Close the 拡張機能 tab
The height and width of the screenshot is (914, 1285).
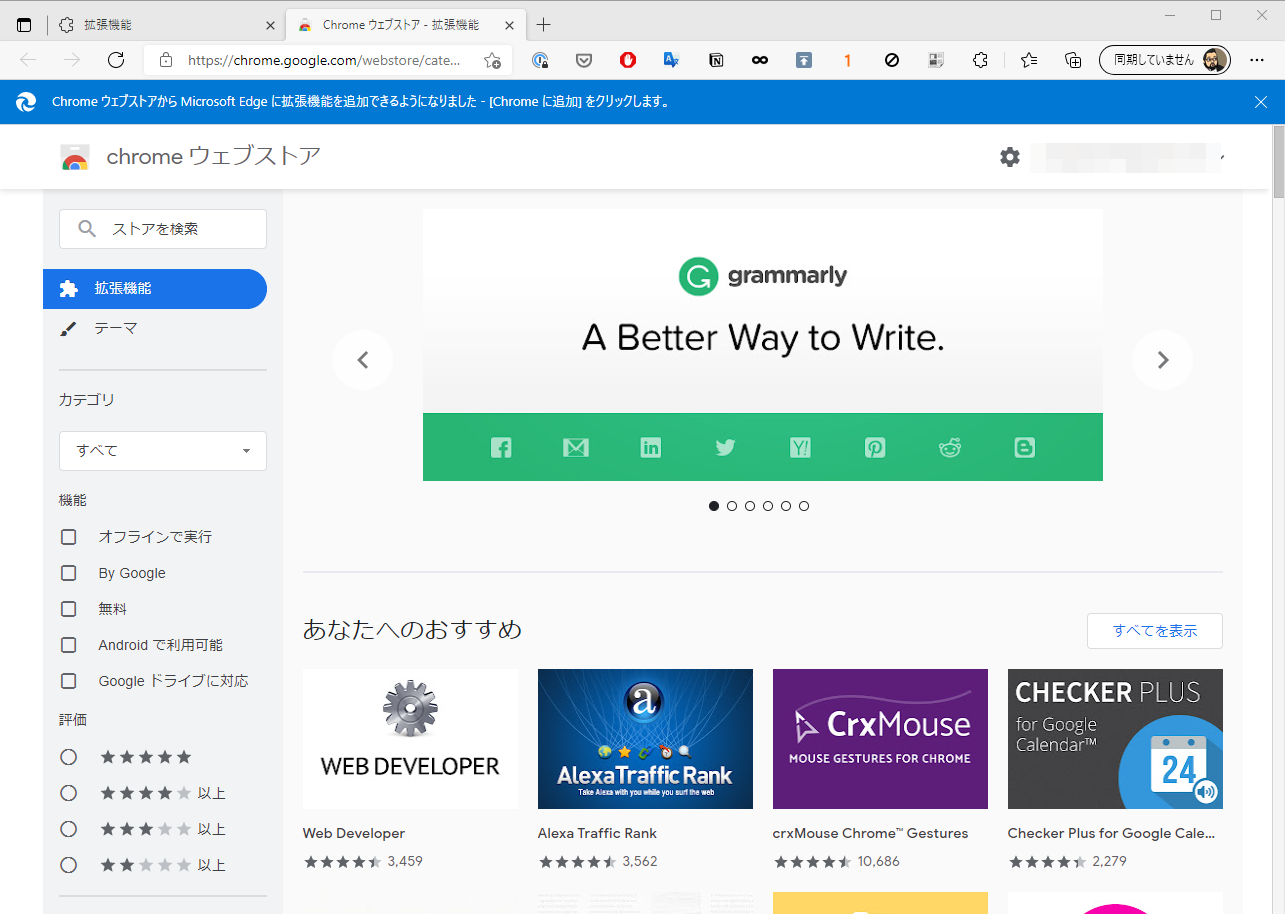(270, 25)
